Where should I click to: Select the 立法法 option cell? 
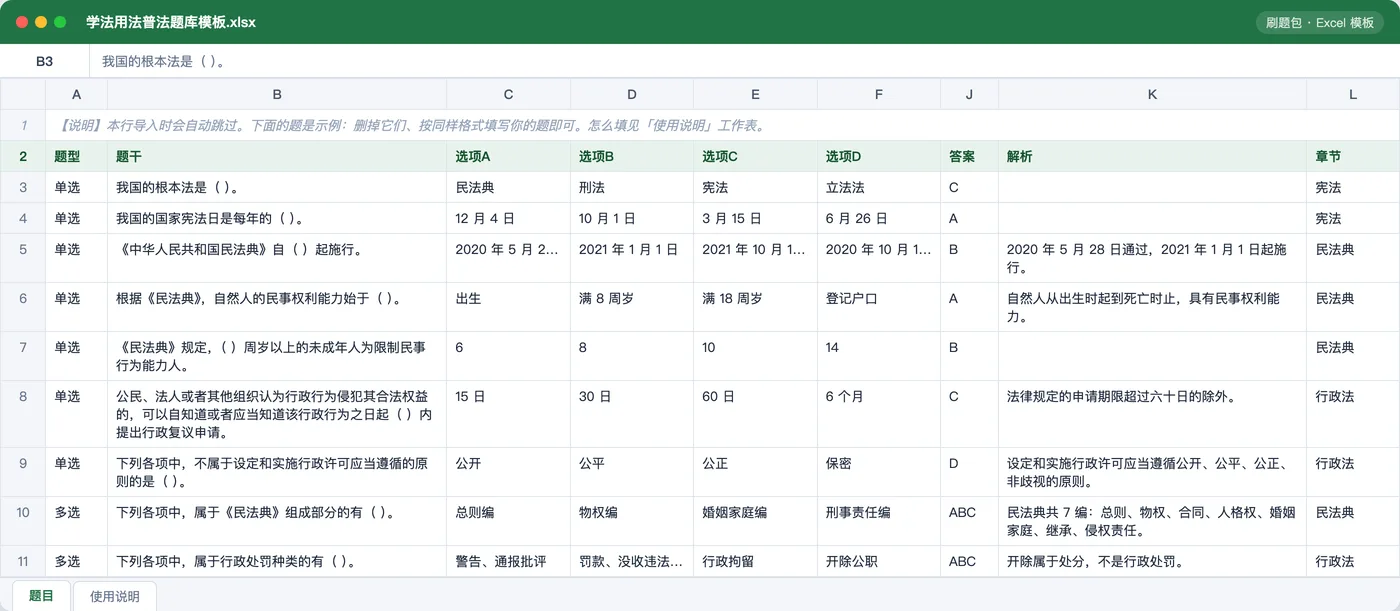(x=879, y=188)
